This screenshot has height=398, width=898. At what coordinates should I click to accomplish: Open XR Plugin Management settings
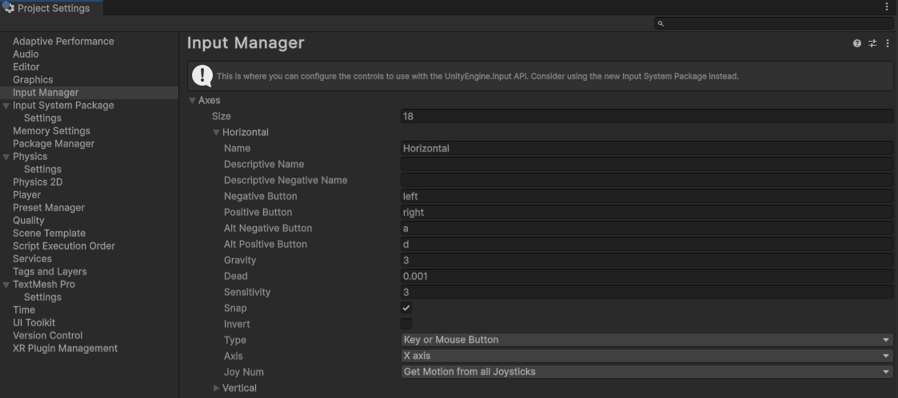click(x=65, y=348)
